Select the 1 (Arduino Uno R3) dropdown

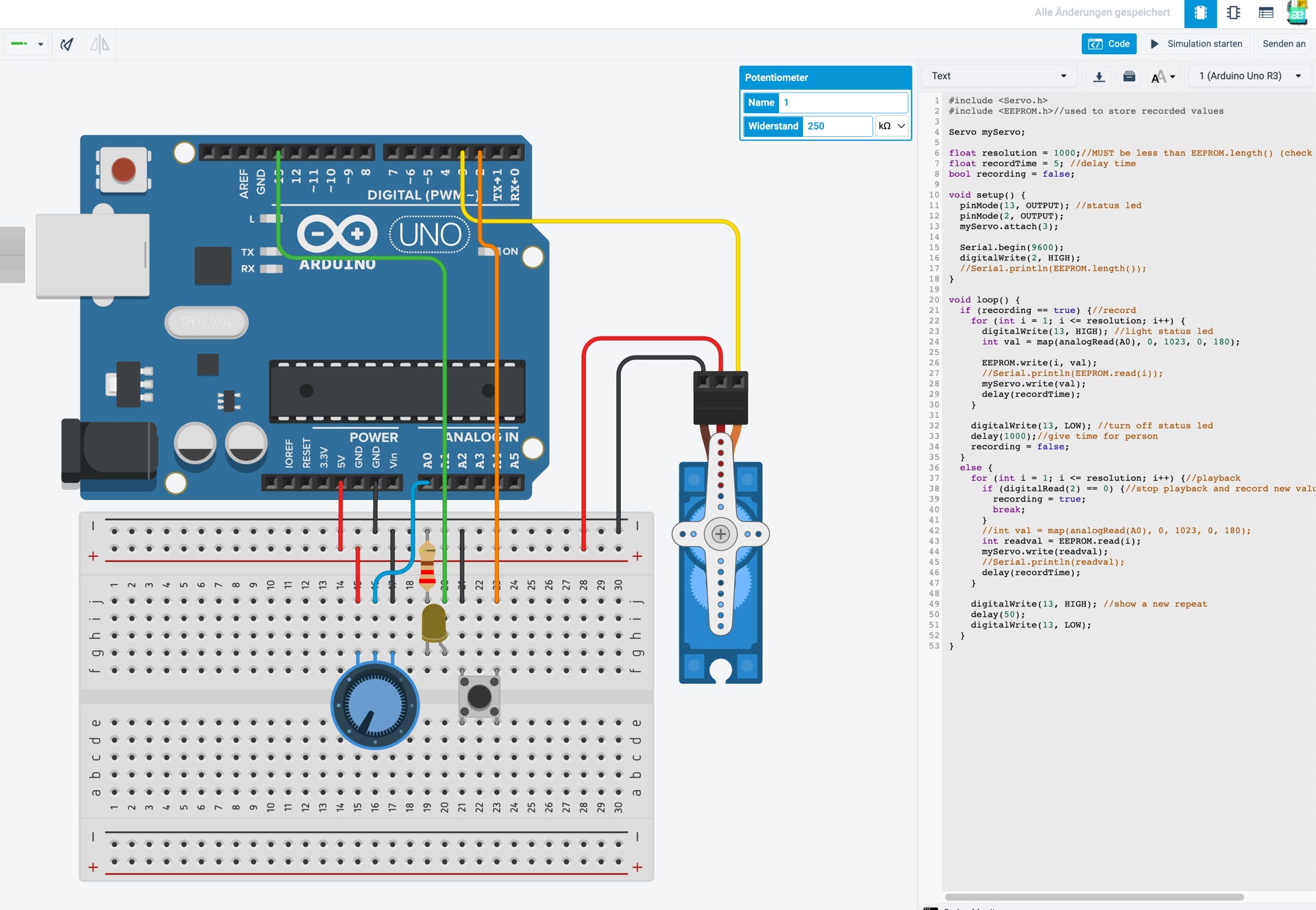1250,76
